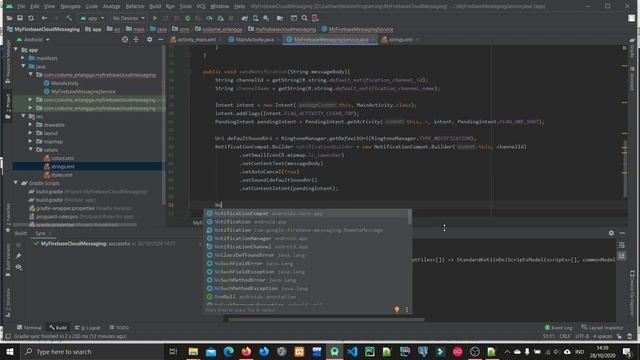This screenshot has width=640, height=360.
Task: Click the three-dot menu in autocomplete popup
Action: (x=407, y=309)
